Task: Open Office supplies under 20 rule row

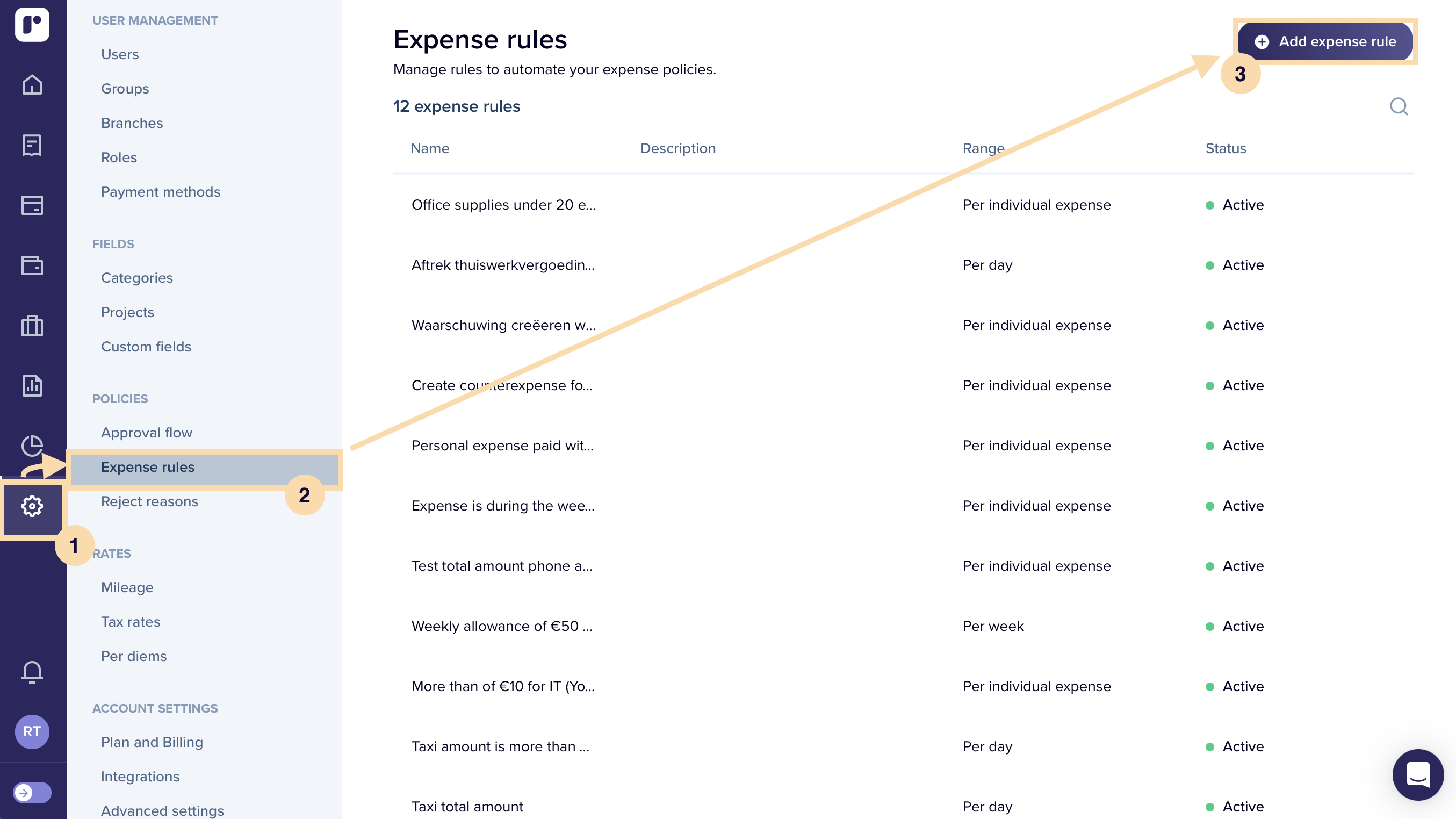Action: [903, 205]
